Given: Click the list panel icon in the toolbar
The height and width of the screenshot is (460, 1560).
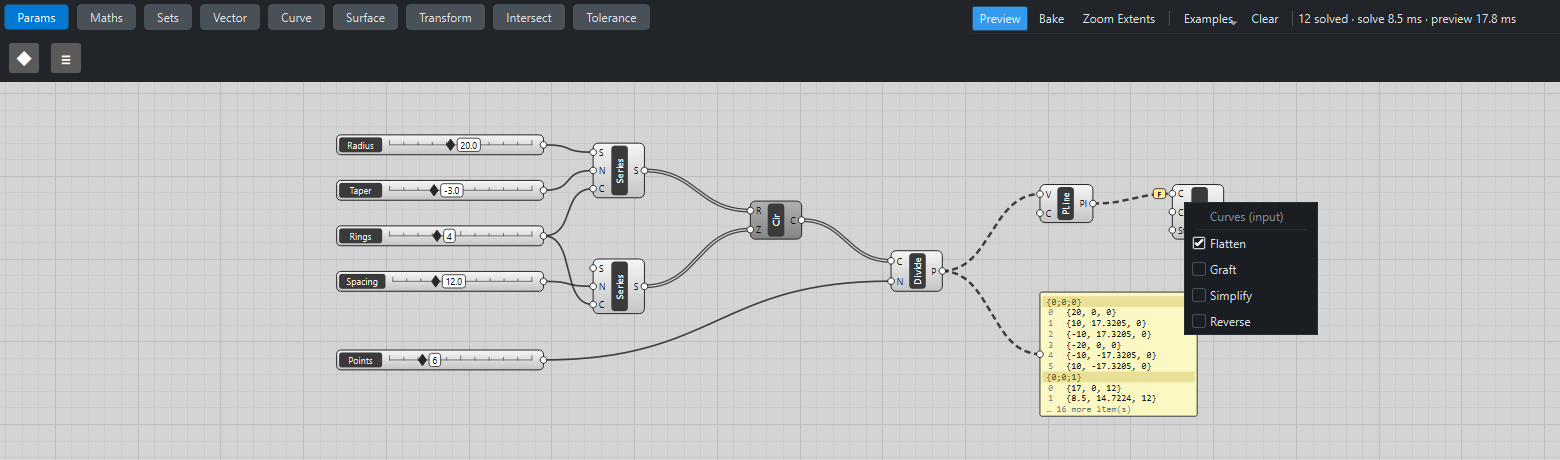Looking at the screenshot, I should click(66, 58).
